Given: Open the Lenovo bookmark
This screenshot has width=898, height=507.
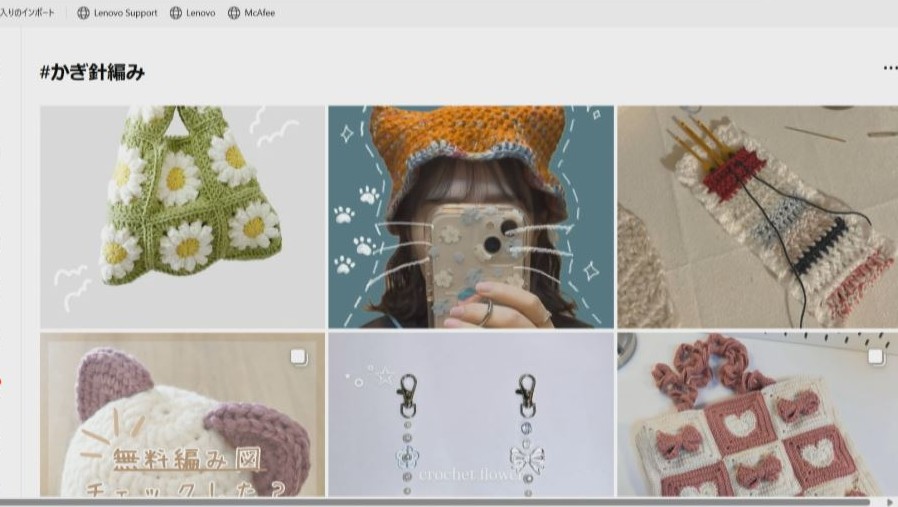Looking at the screenshot, I should click(193, 13).
